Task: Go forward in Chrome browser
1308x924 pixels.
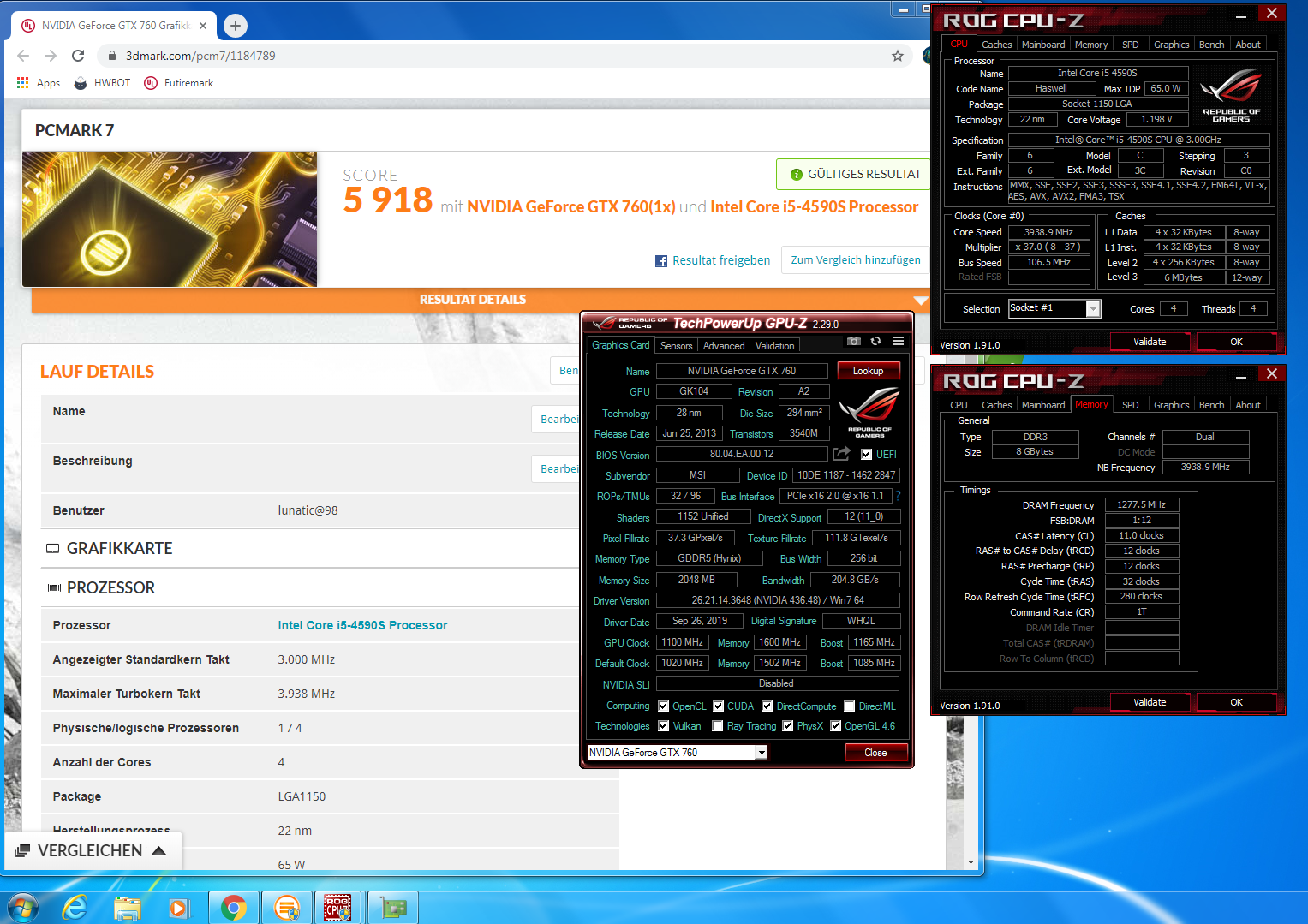Action: click(51, 56)
